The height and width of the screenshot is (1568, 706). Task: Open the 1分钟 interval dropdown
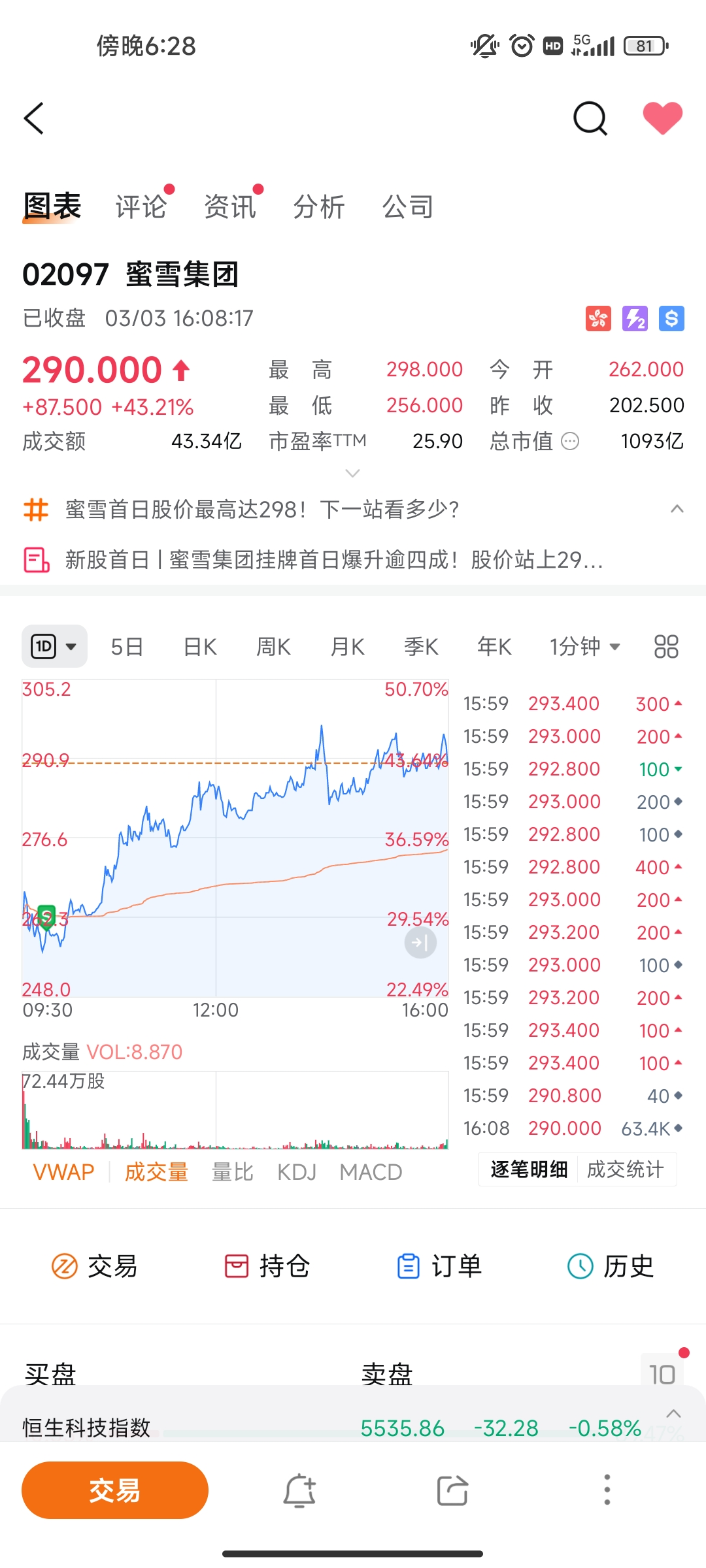pos(584,647)
